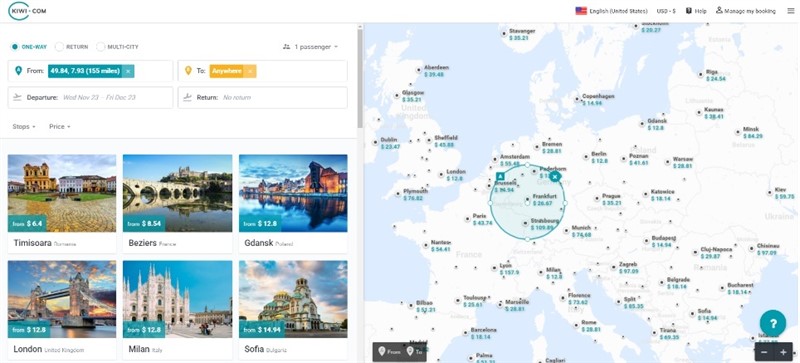Select the Return trip option
The image size is (800, 363).
[x=72, y=46]
